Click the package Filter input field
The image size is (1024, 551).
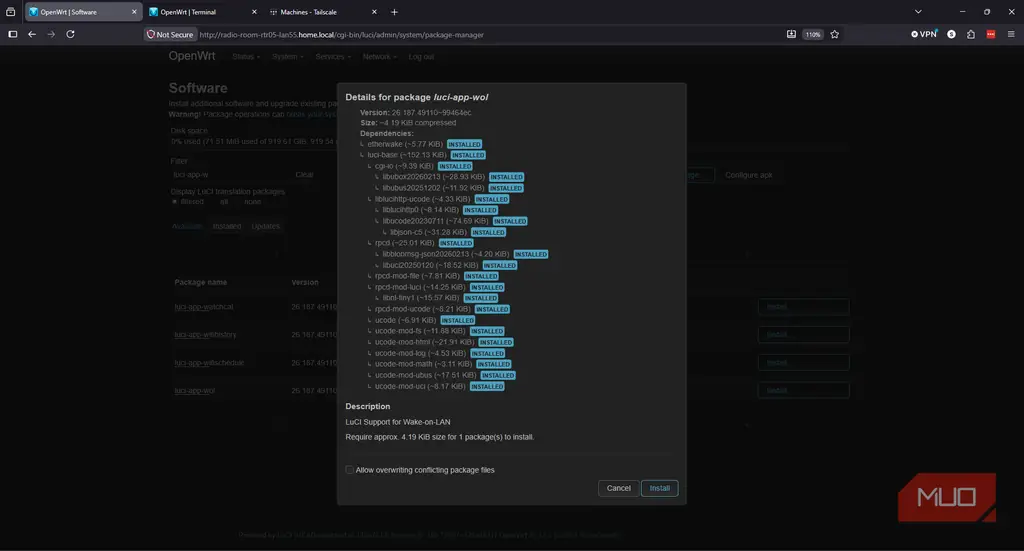click(229, 175)
